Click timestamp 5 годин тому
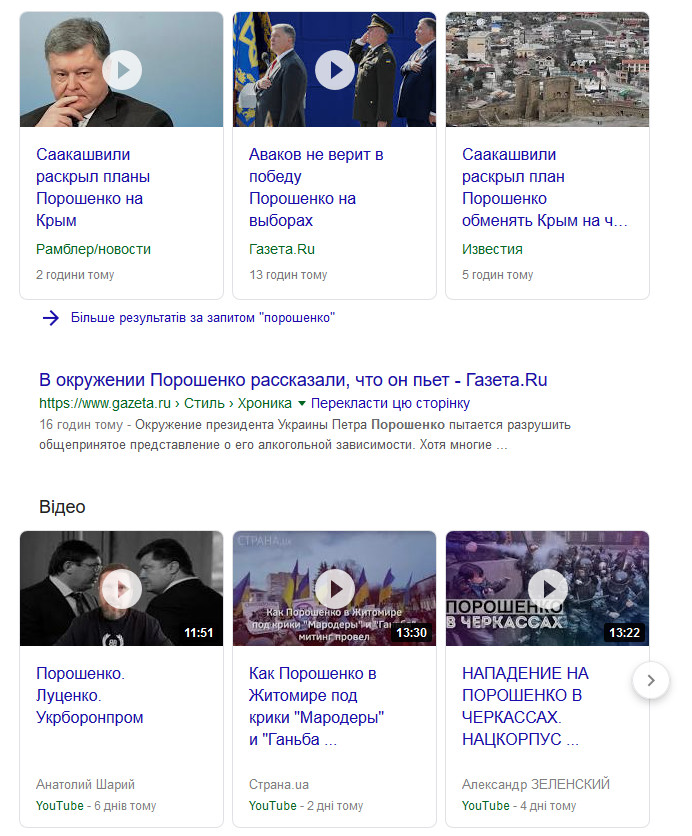This screenshot has height=836, width=692. pyautogui.click(x=497, y=275)
